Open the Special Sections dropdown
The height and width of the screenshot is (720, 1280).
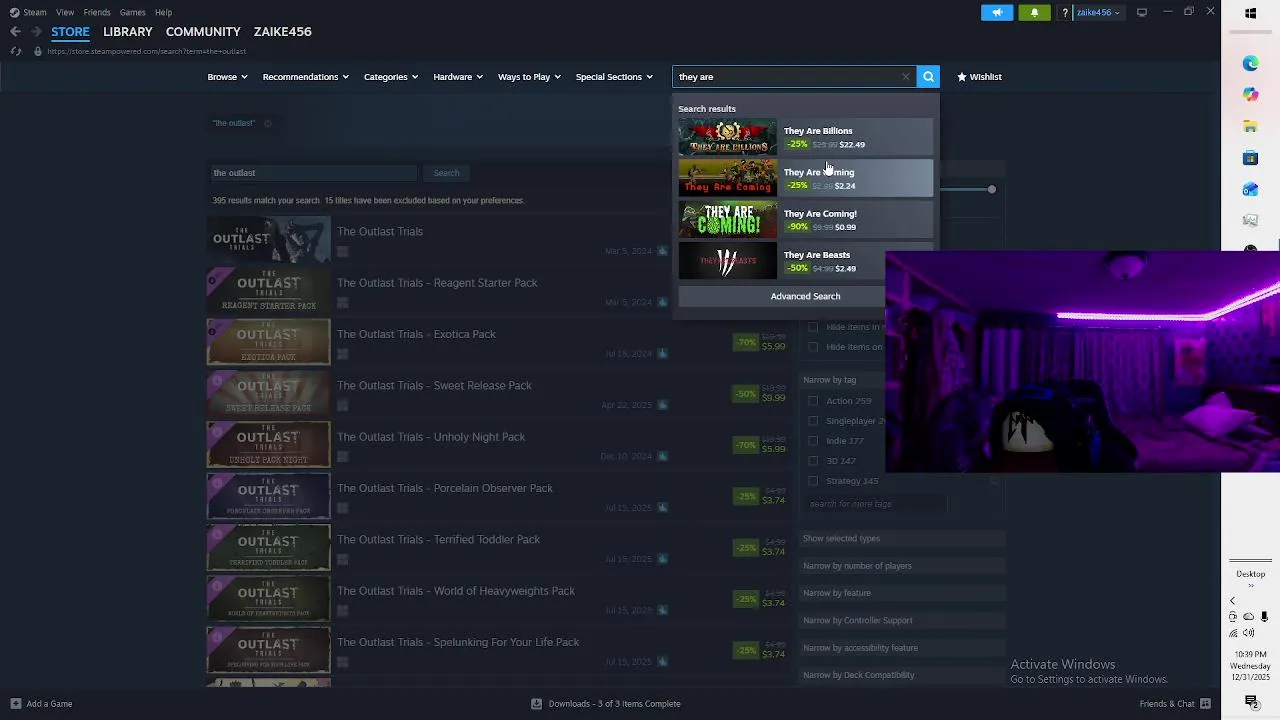point(614,77)
